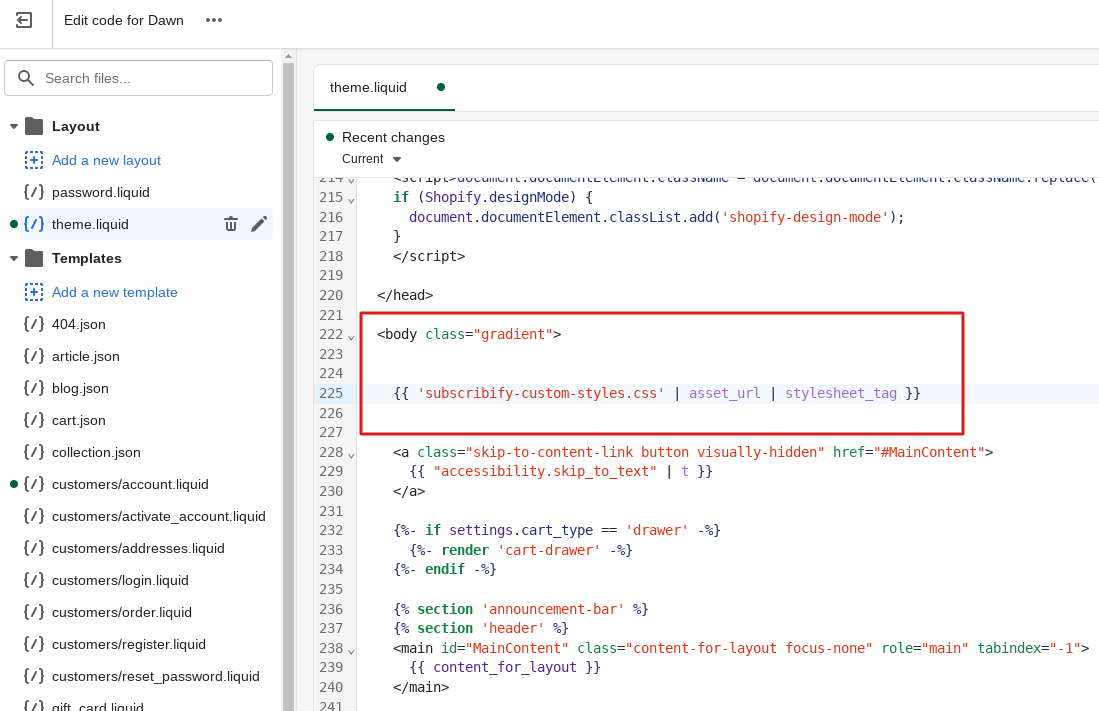Click the customers/order.liquid file icon
1099x711 pixels.
(34, 612)
